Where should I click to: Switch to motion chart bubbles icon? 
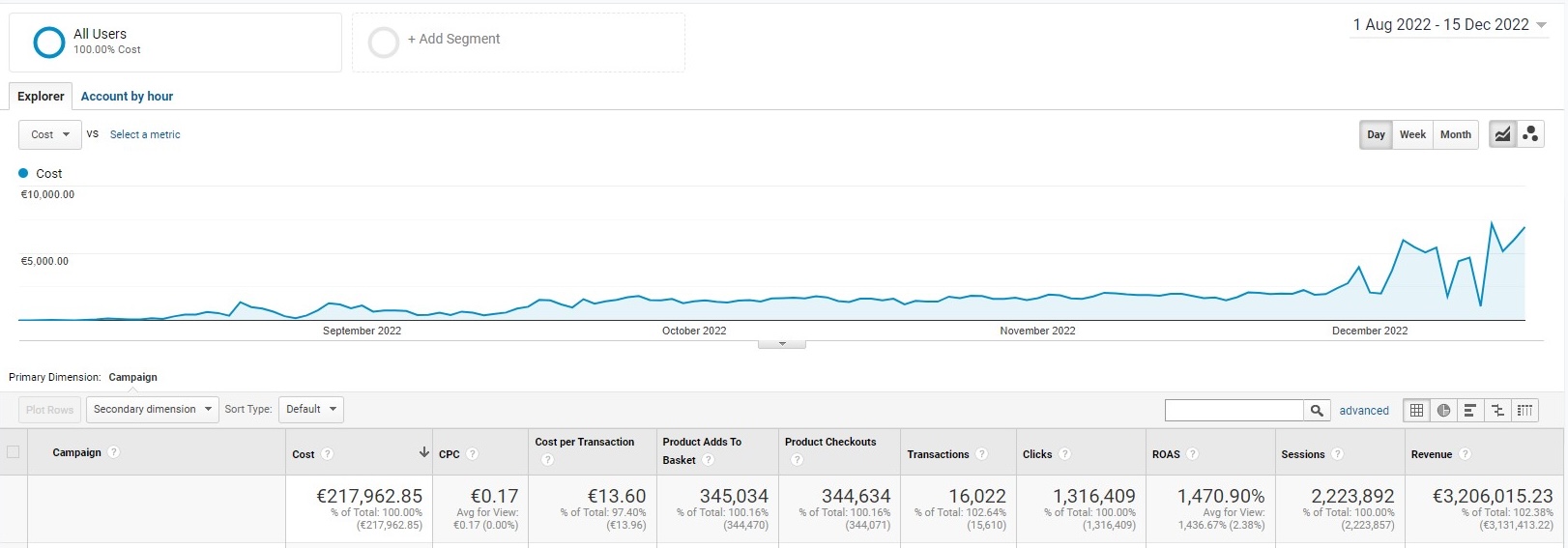pyautogui.click(x=1530, y=134)
